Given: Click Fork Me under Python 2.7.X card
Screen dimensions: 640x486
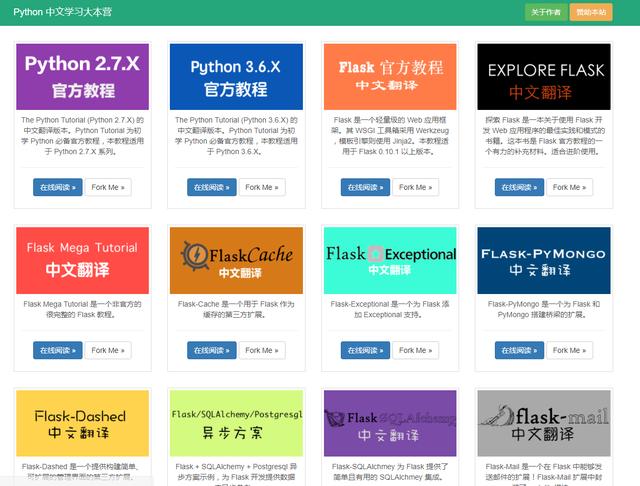Looking at the screenshot, I should pos(108,187).
